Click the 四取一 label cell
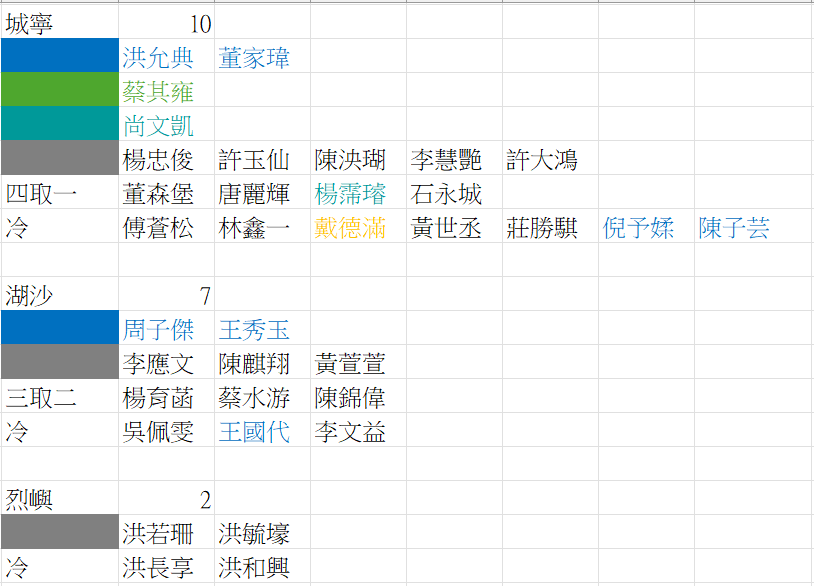This screenshot has height=586, width=814. (x=60, y=192)
